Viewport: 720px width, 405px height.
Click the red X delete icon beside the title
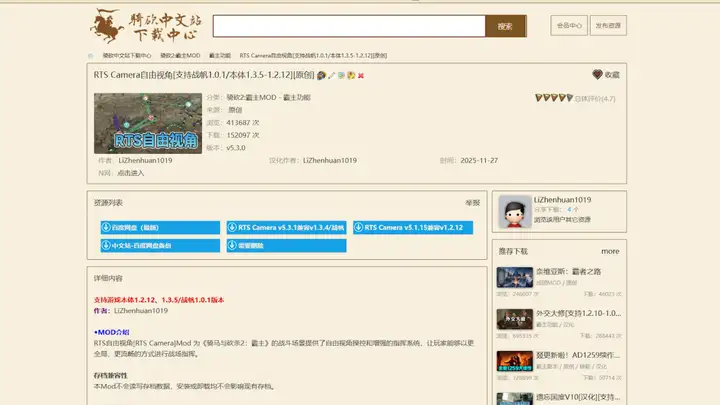[361, 75]
